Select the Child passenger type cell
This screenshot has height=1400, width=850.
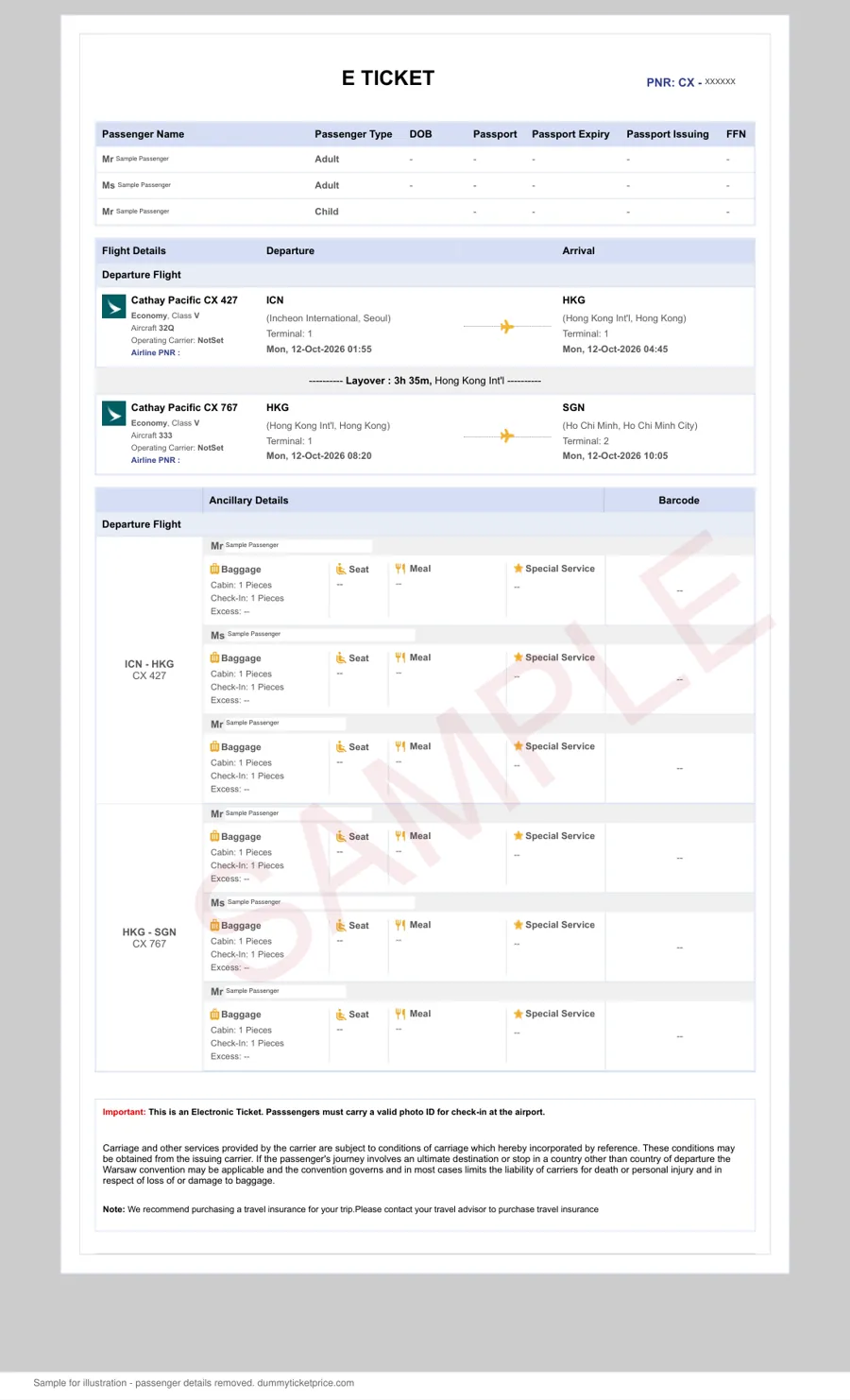pos(327,212)
